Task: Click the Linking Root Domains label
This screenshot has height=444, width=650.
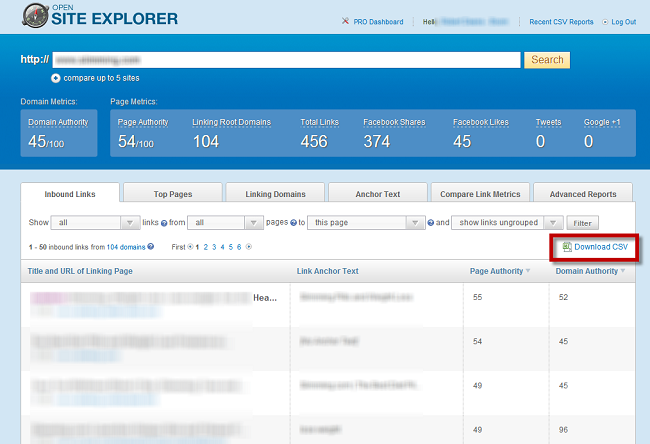Action: pyautogui.click(x=231, y=122)
